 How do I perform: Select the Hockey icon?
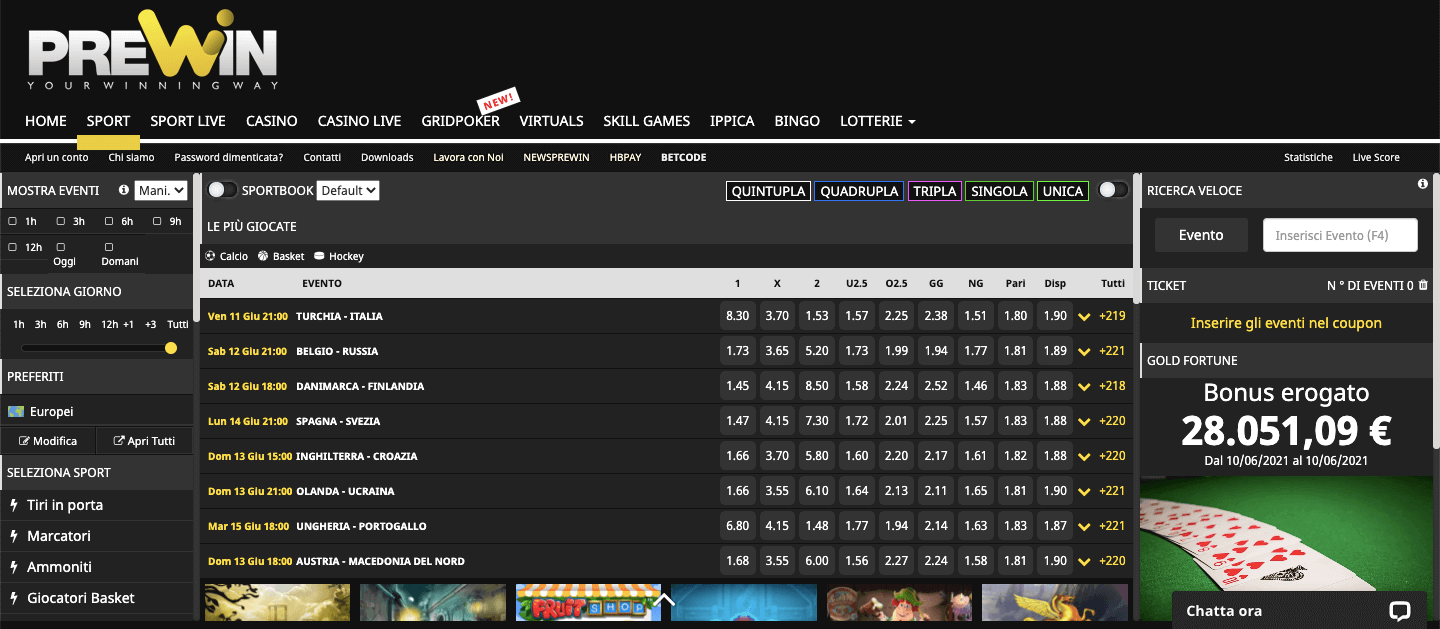coord(319,256)
